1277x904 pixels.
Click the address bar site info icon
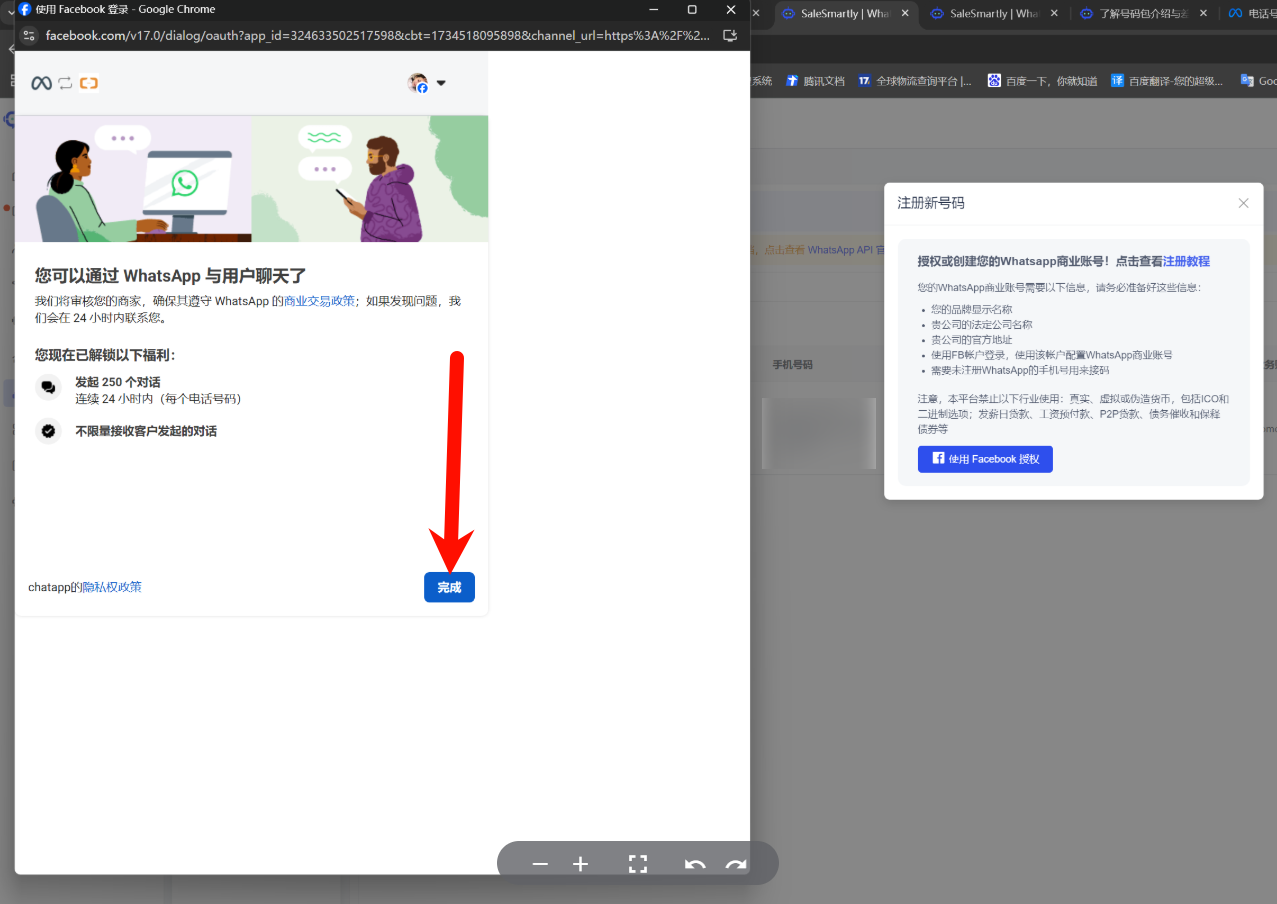(x=27, y=35)
